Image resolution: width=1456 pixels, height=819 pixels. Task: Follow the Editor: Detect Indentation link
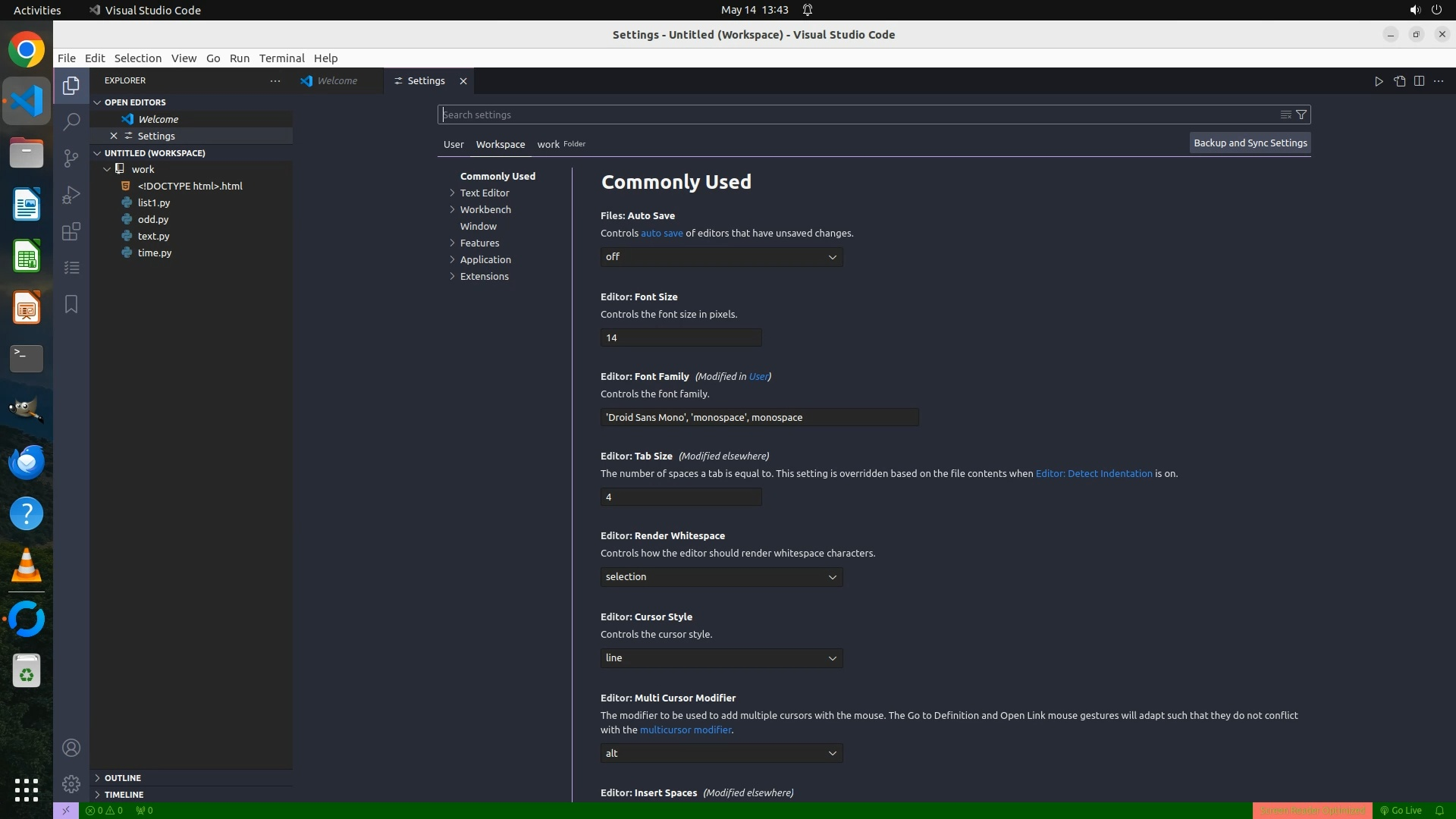[x=1094, y=473]
